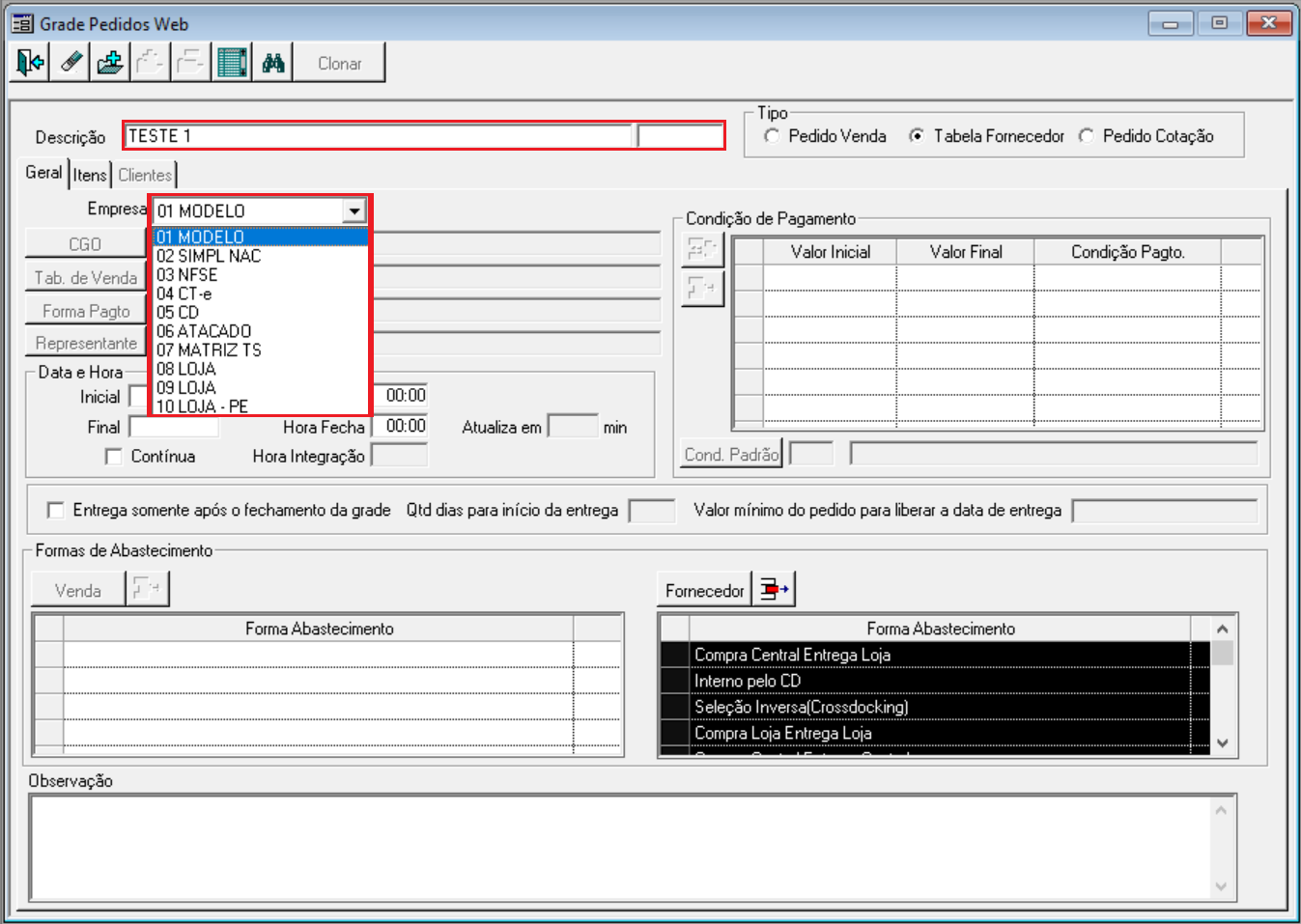
Task: Enable the Contínua checkbox
Action: point(114,457)
